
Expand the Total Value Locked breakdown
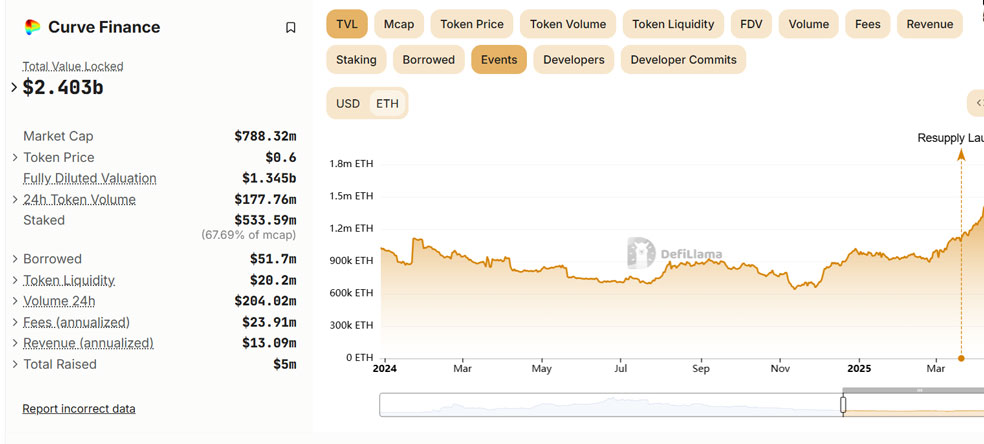coord(14,88)
